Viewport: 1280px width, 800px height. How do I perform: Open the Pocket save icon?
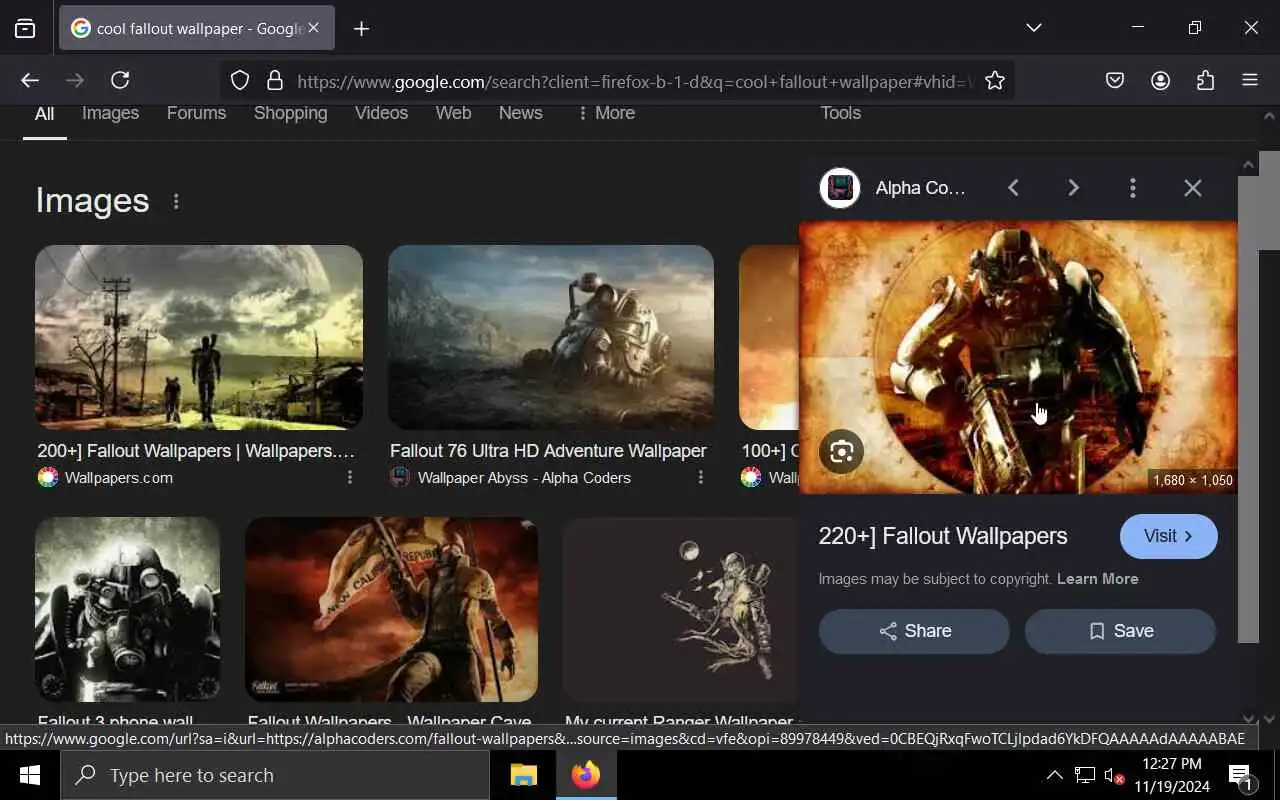click(x=1115, y=81)
